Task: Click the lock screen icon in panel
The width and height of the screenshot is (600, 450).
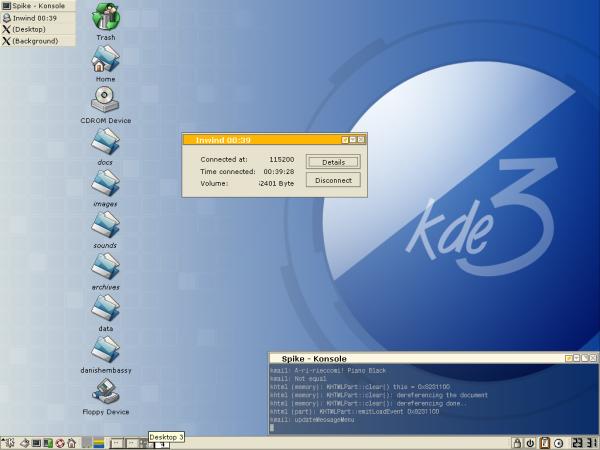Action: point(517,443)
